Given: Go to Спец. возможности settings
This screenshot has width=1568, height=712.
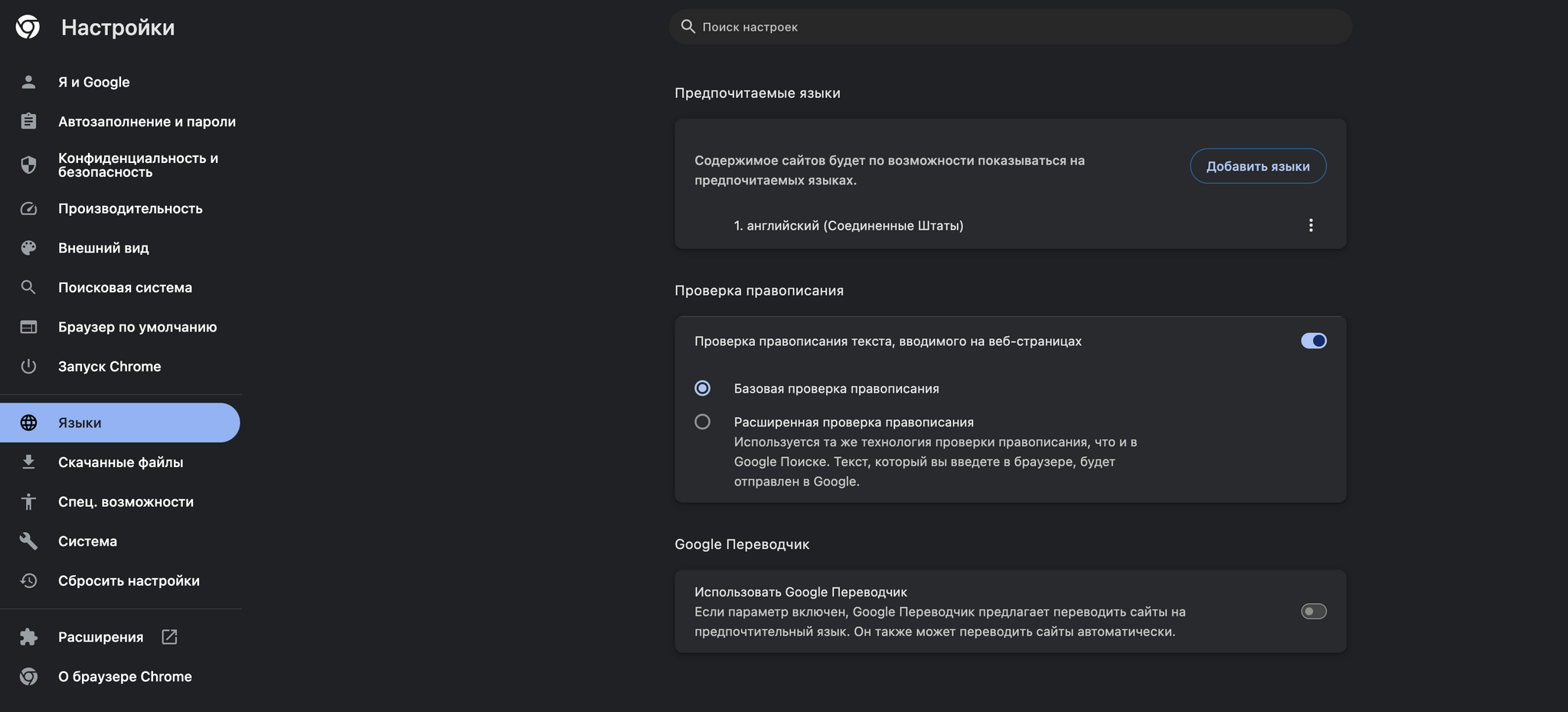Looking at the screenshot, I should pos(120,501).
